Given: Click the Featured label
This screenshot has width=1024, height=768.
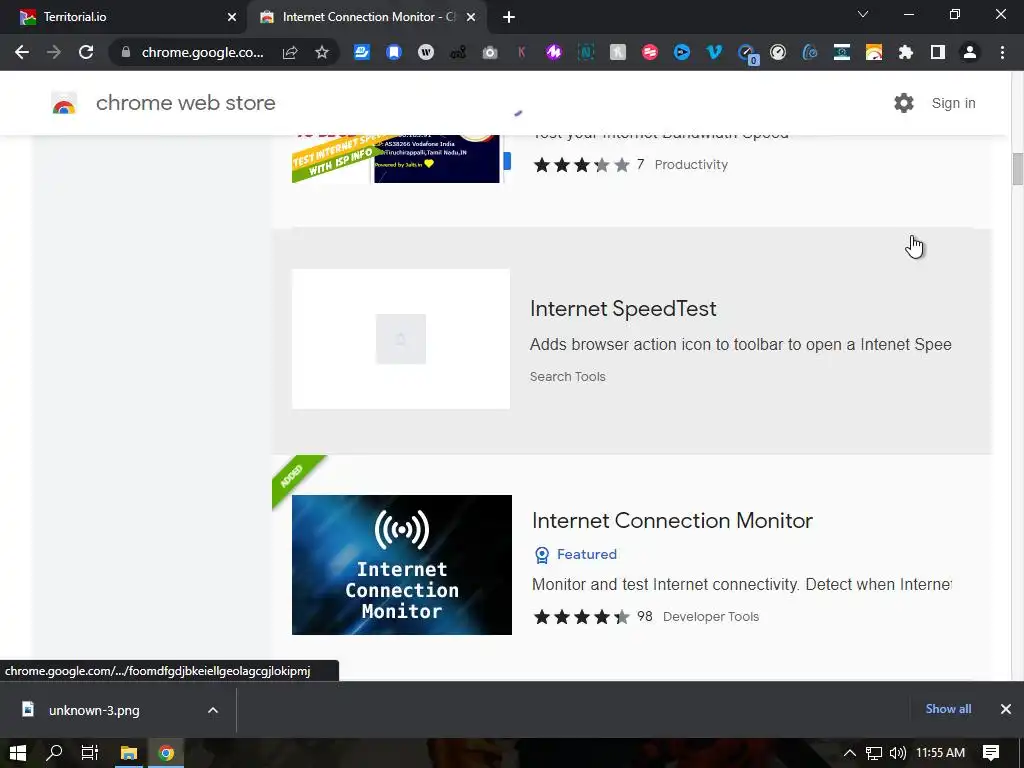Looking at the screenshot, I should [x=586, y=554].
